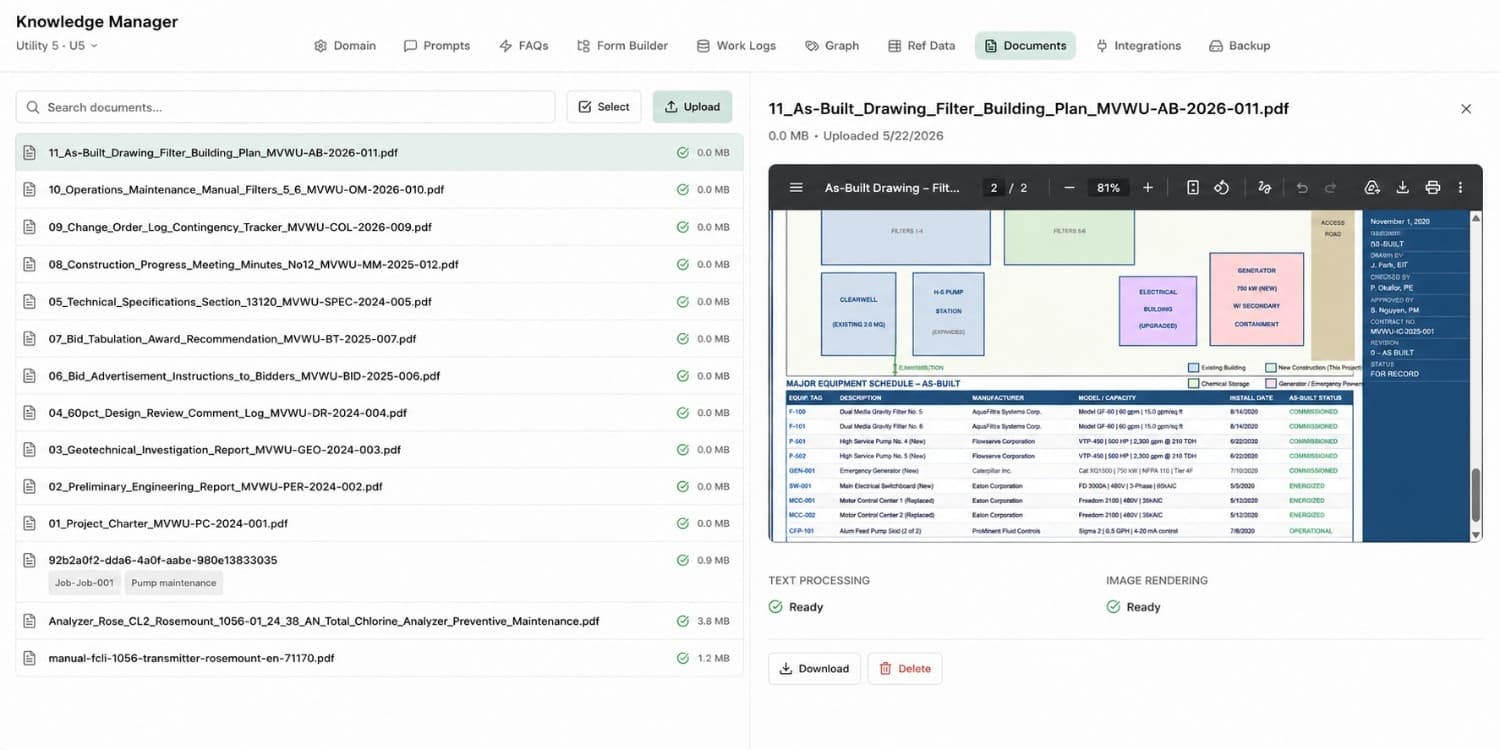Click the green check of Analyzer_Rose_CL2 row

point(683,621)
